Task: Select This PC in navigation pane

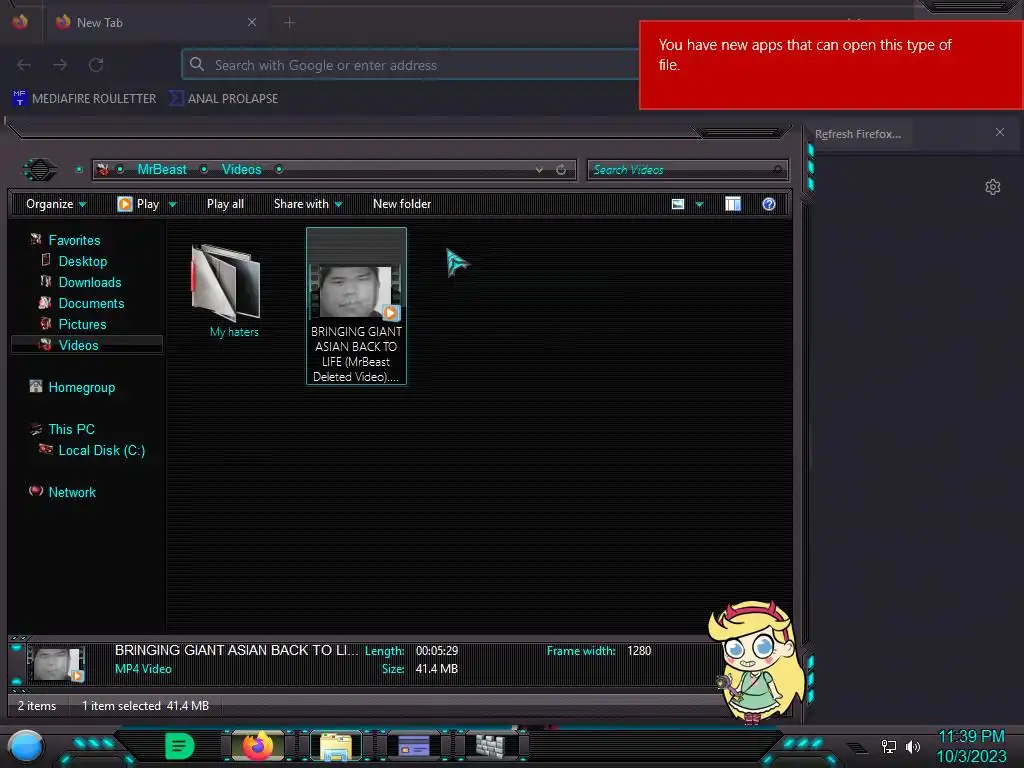Action: pyautogui.click(x=71, y=429)
